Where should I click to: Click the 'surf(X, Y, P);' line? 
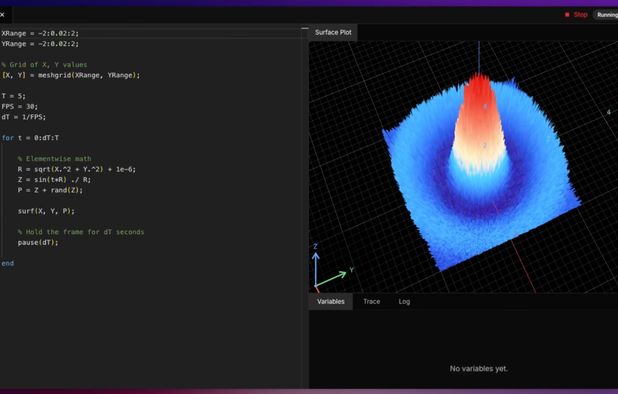tap(46, 211)
